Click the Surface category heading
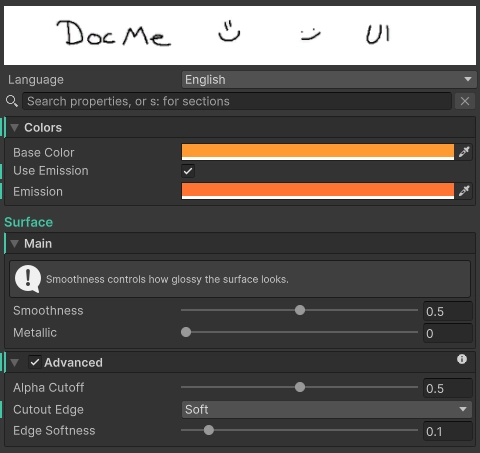 28,222
